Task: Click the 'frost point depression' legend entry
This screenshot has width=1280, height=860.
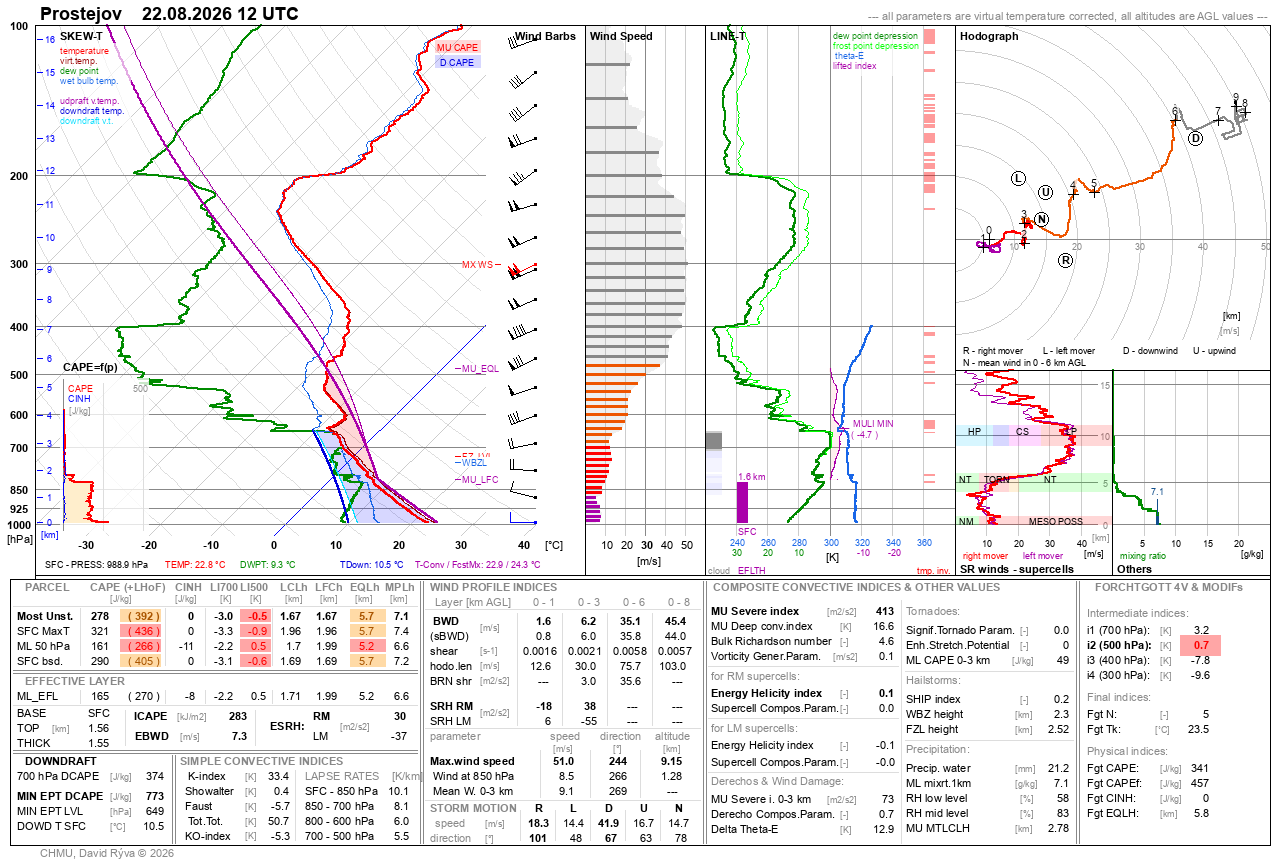Action: pyautogui.click(x=875, y=46)
